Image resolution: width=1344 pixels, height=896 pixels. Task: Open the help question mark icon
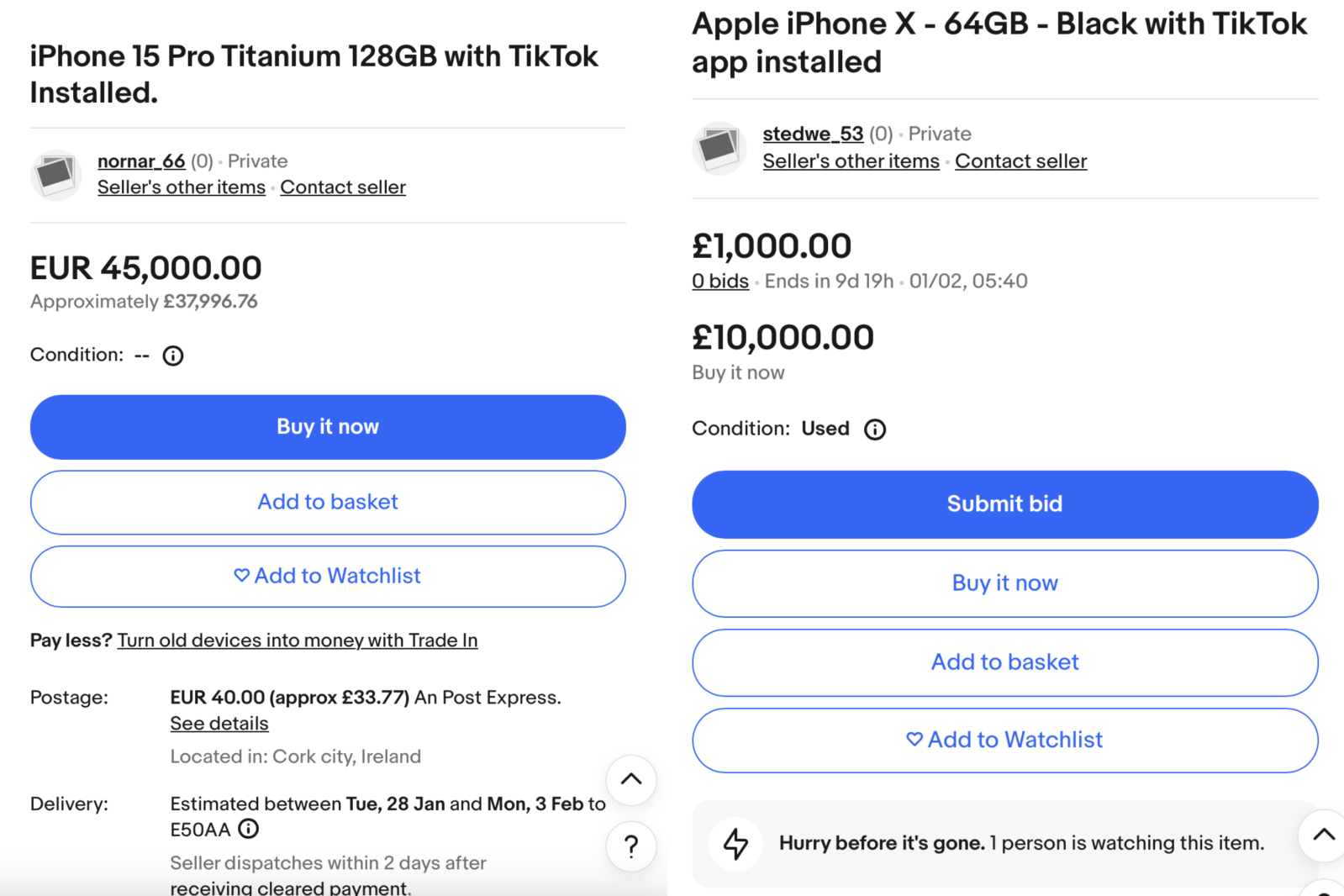click(631, 846)
